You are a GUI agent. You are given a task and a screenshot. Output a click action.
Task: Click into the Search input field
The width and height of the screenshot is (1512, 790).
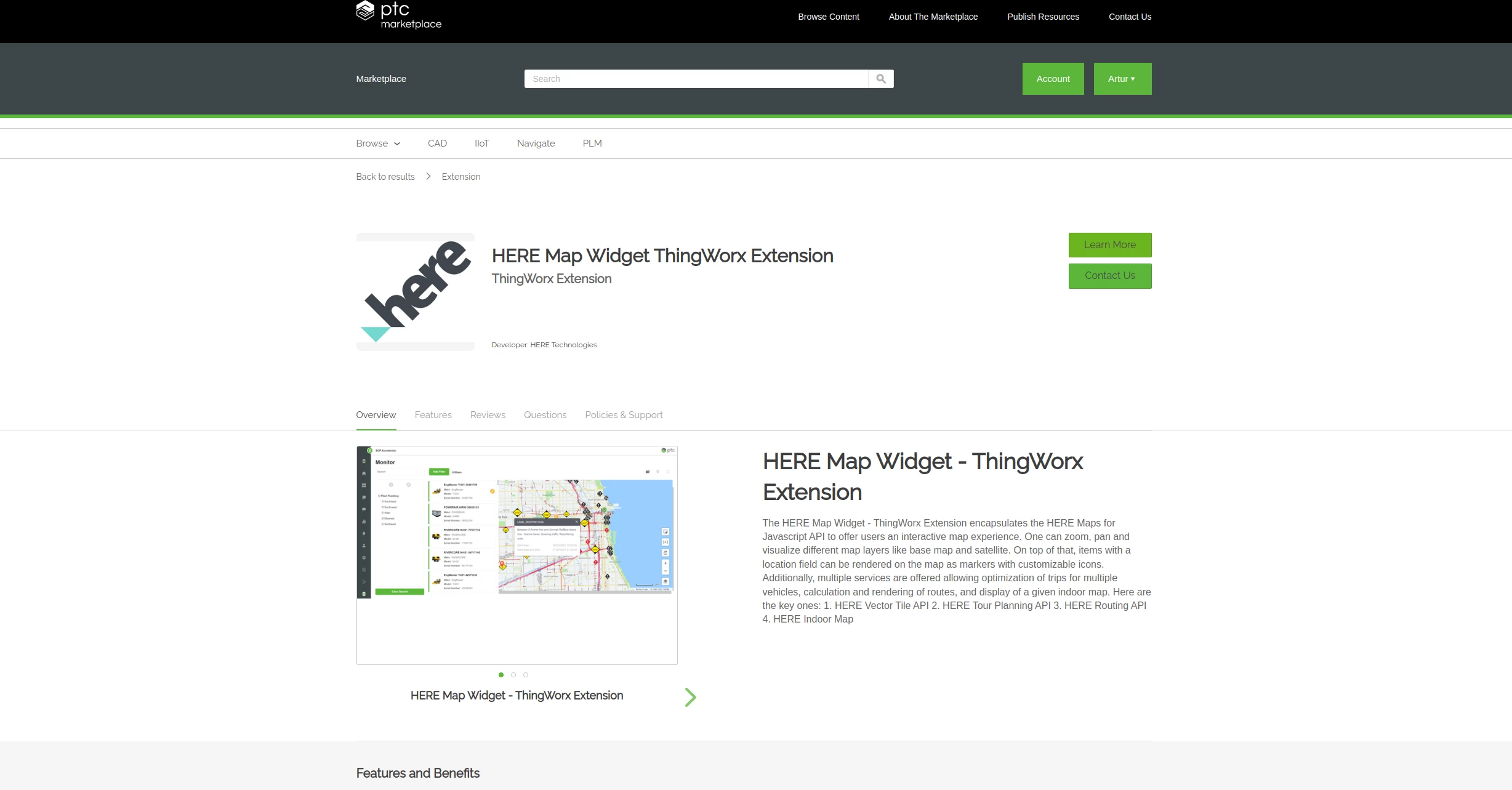(x=696, y=79)
